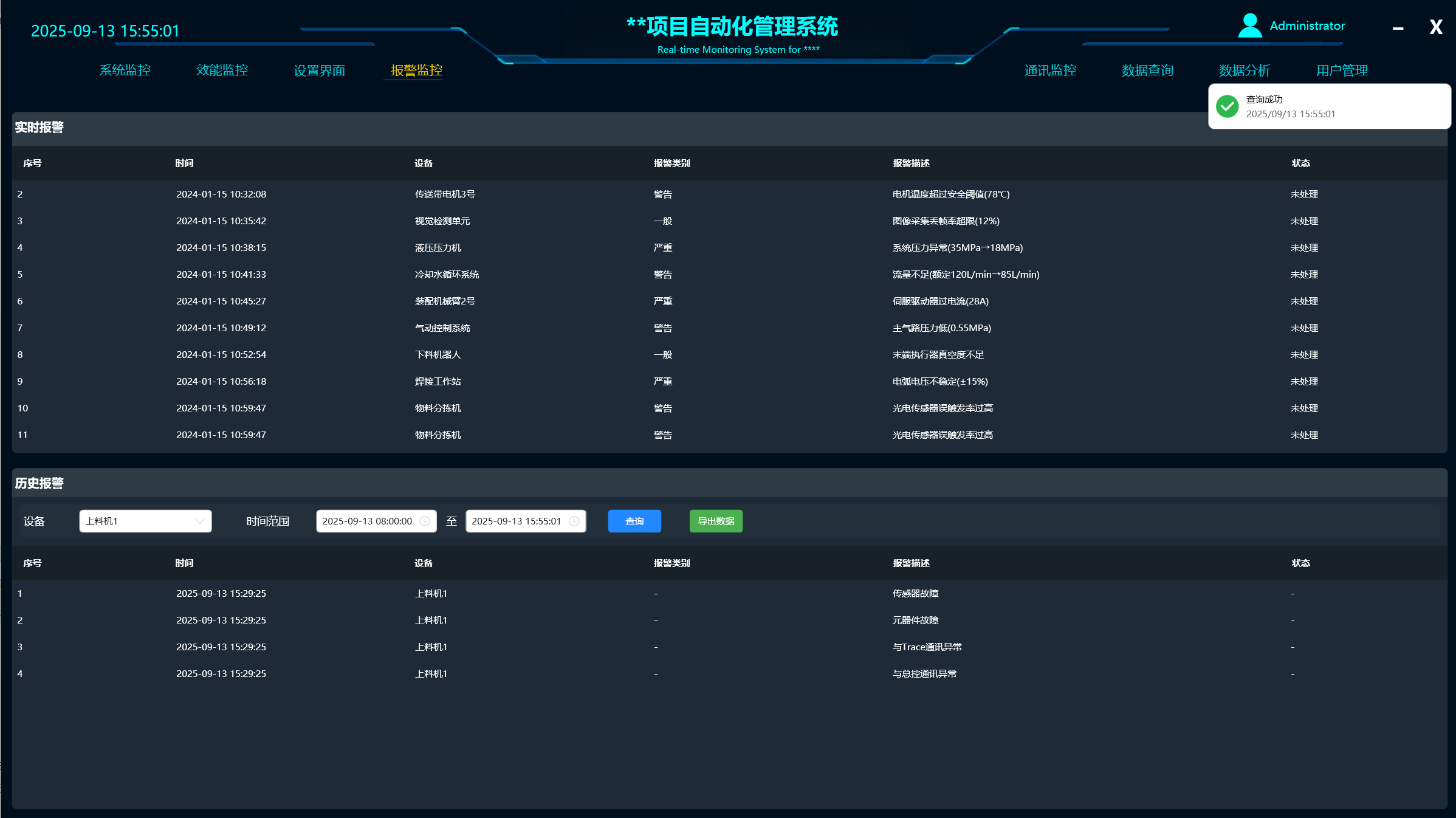Viewport: 1456px width, 818px height.
Task: Click green checkmark icon in notification
Action: coord(1227,106)
